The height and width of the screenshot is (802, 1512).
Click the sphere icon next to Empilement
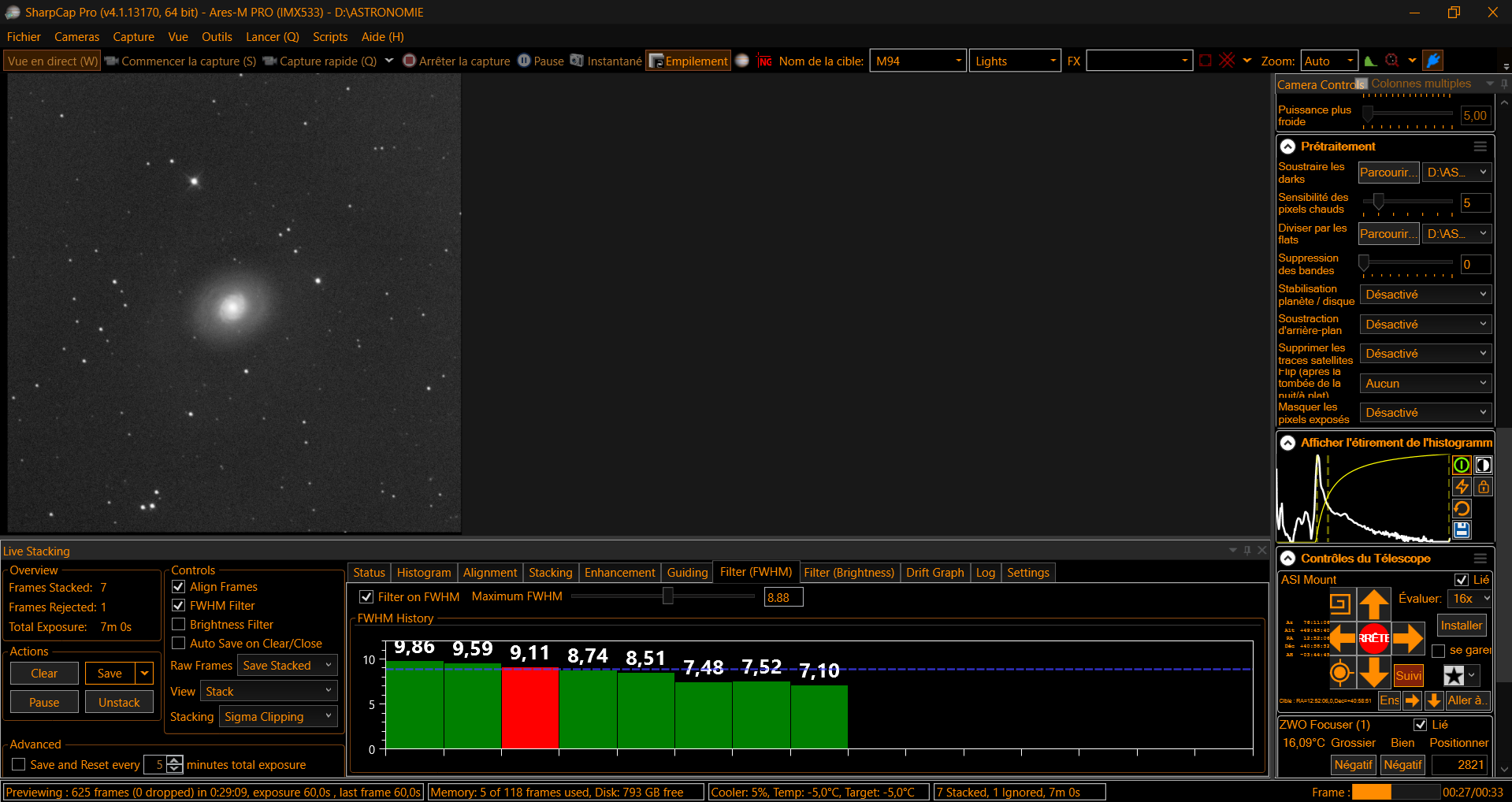click(x=741, y=61)
